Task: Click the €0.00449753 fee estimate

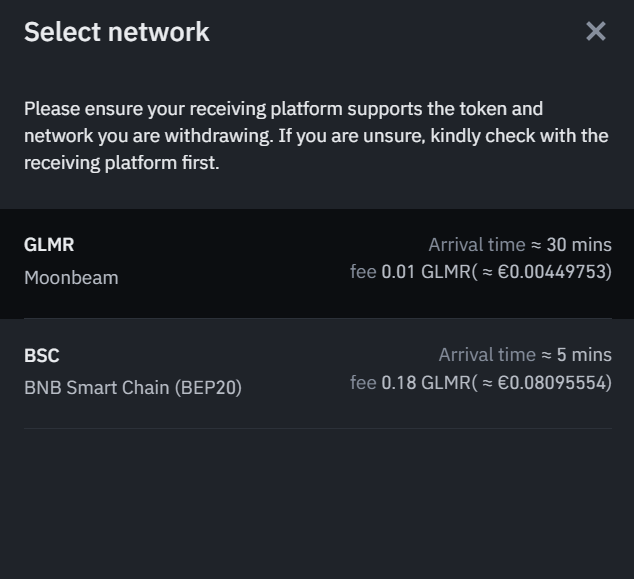Action: [551, 272]
